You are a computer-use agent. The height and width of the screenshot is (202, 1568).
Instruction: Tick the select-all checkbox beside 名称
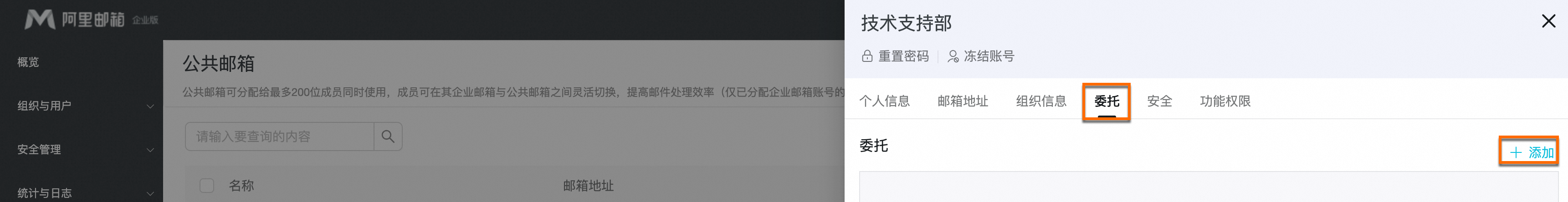point(207,186)
